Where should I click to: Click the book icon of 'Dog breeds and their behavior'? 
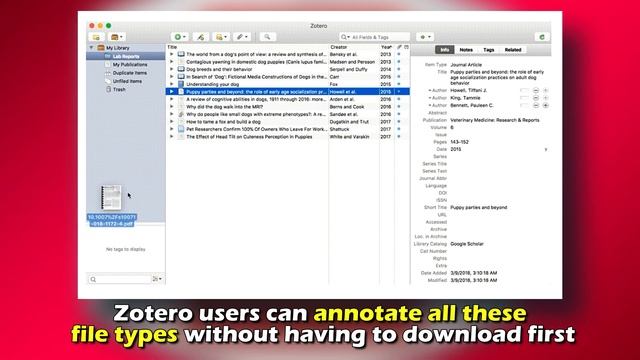181,69
